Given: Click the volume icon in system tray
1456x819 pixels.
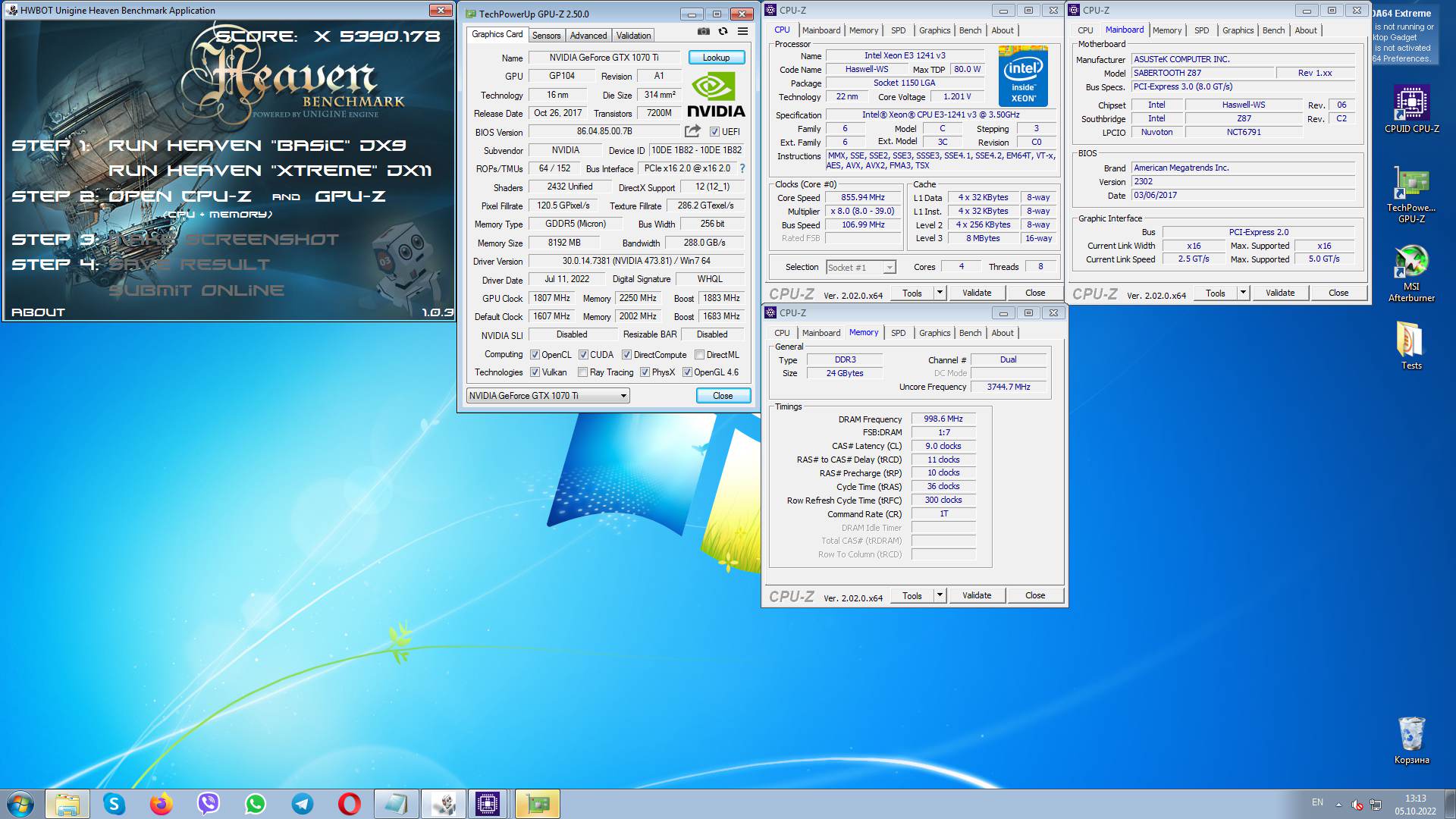Looking at the screenshot, I should (1357, 804).
